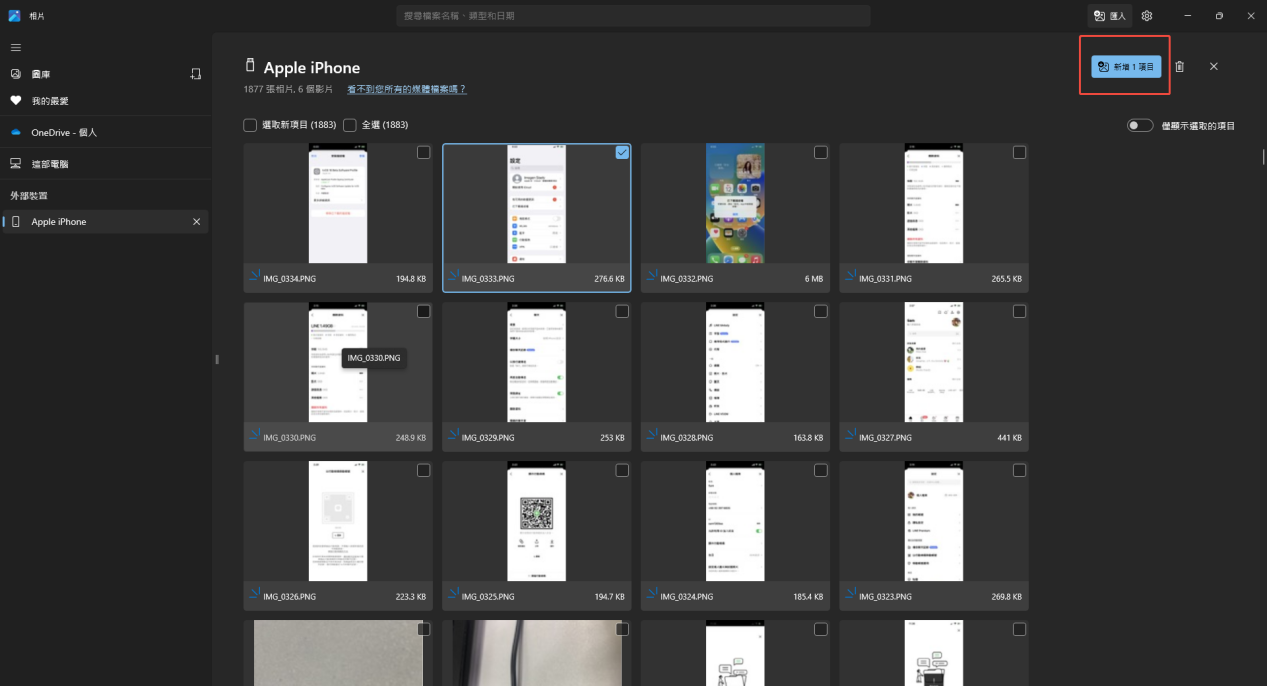Open Photos settings gear

1147,16
